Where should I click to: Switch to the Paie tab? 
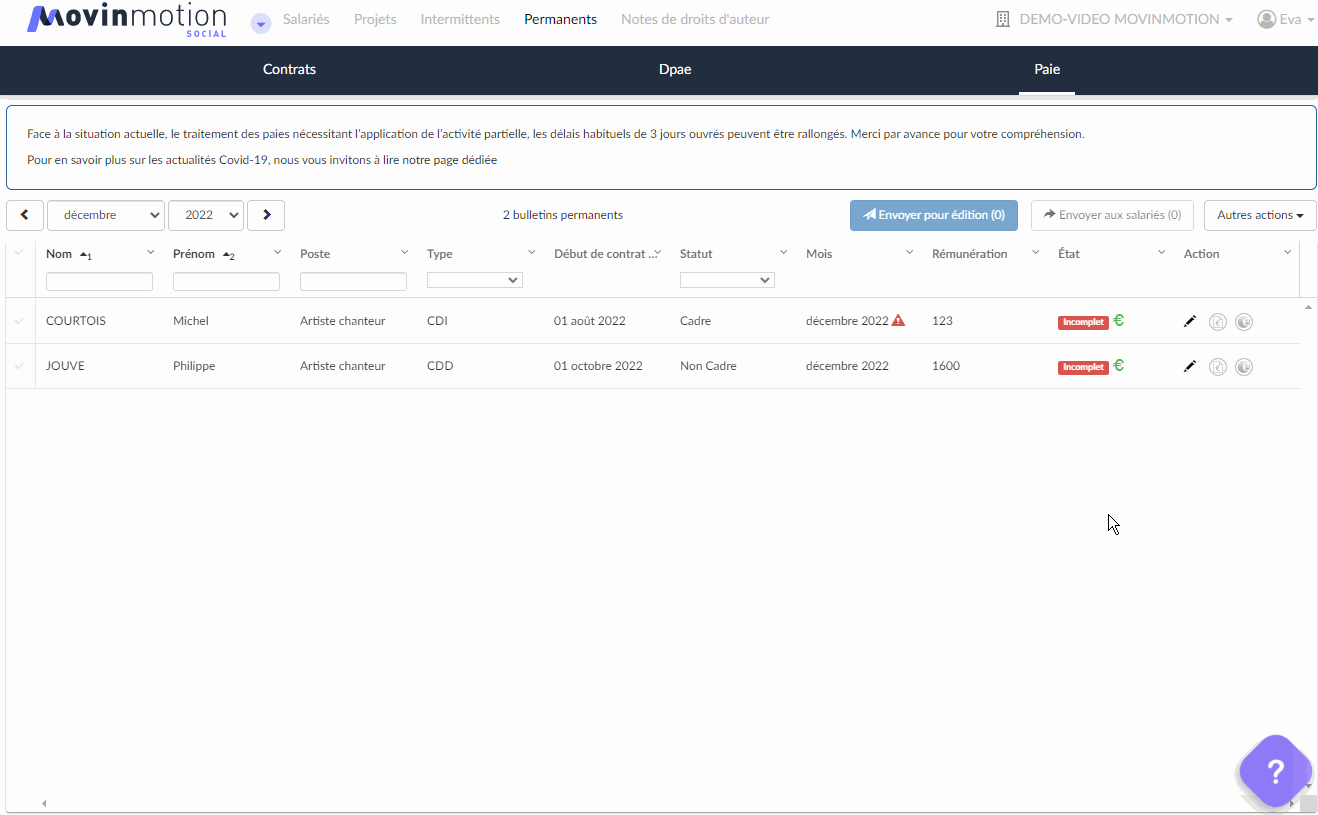coord(1047,70)
